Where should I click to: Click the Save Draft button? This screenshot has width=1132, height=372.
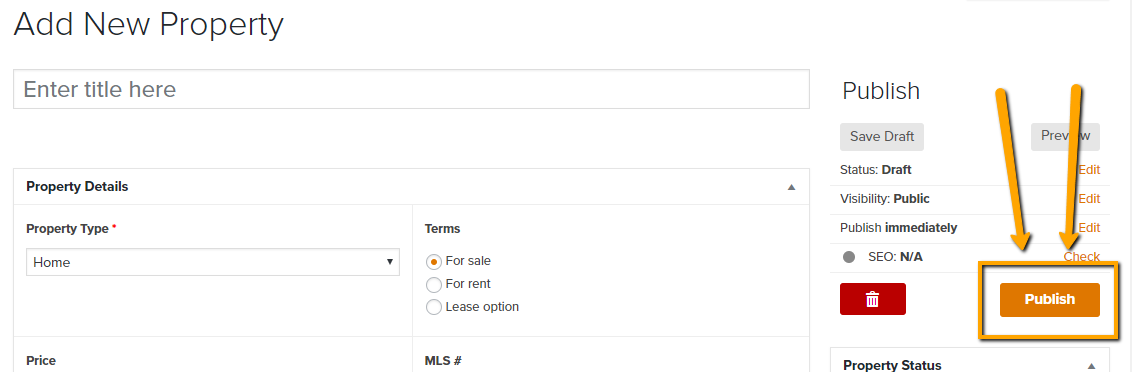tap(881, 137)
